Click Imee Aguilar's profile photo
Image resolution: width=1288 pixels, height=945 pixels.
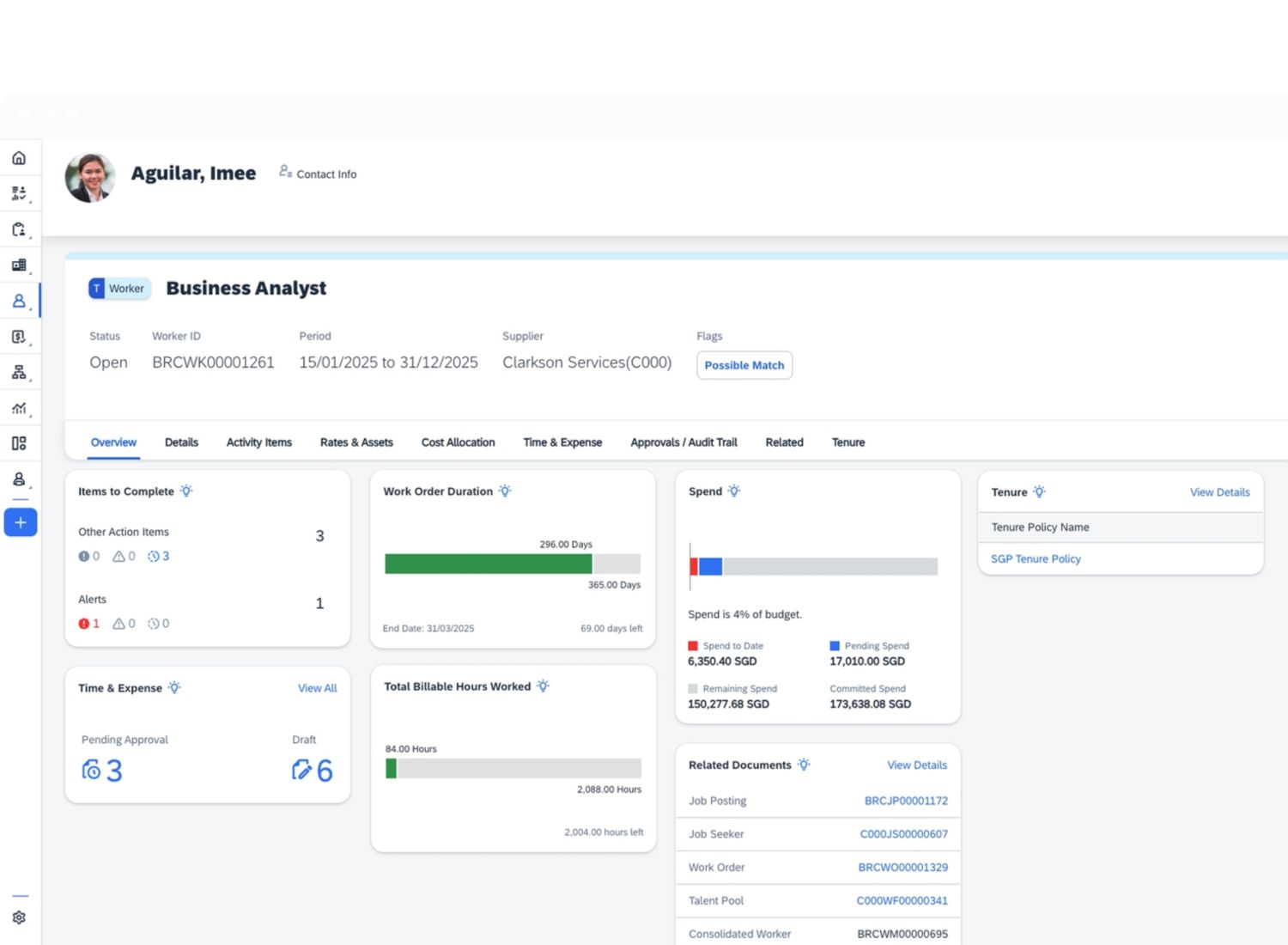[90, 178]
